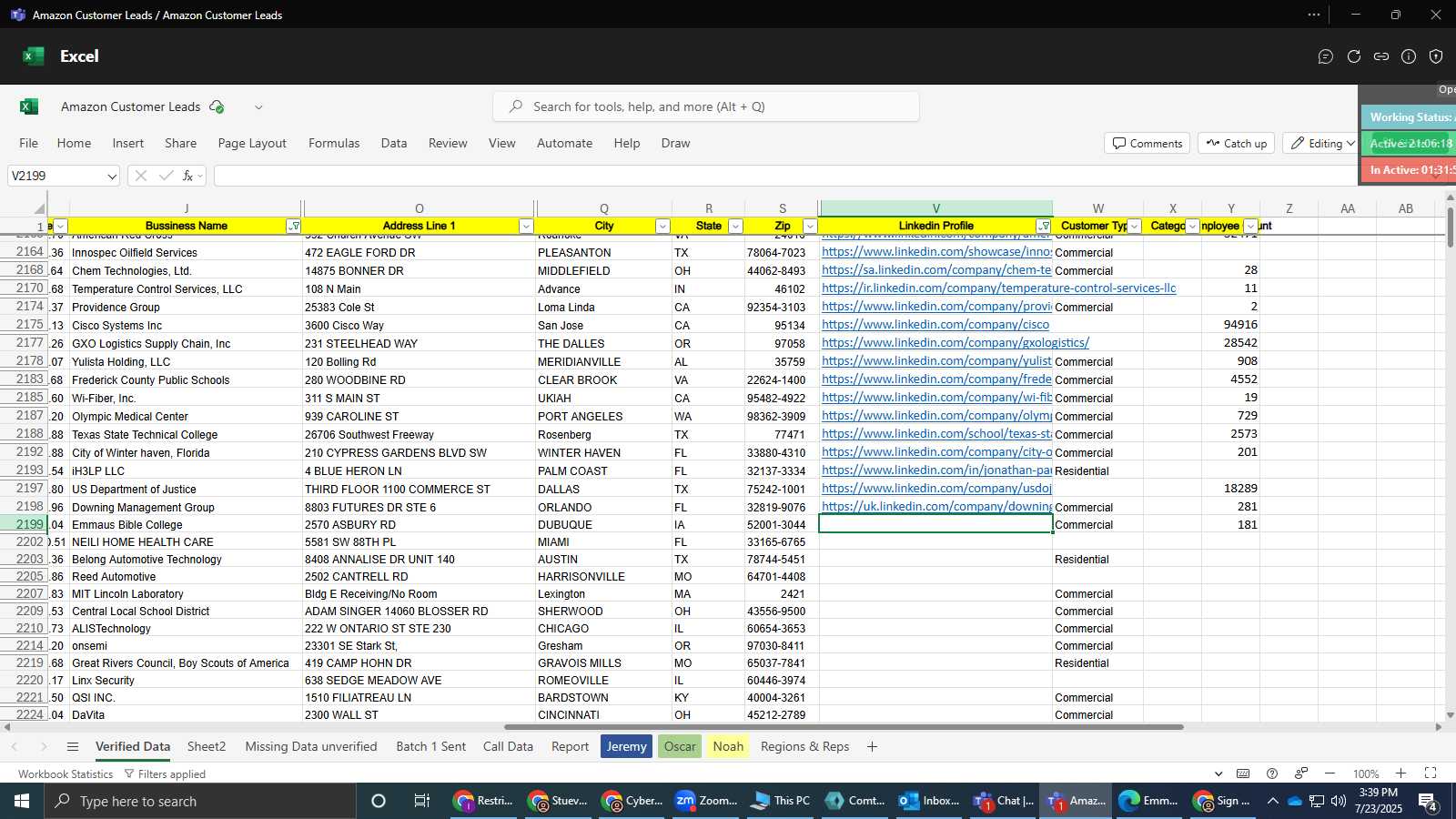Screen dimensions: 1456x819
Task: Open the notification center icon
Action: (x=1428, y=802)
